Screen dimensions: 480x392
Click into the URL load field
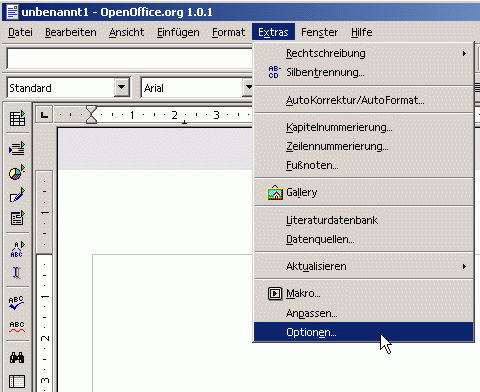point(129,59)
